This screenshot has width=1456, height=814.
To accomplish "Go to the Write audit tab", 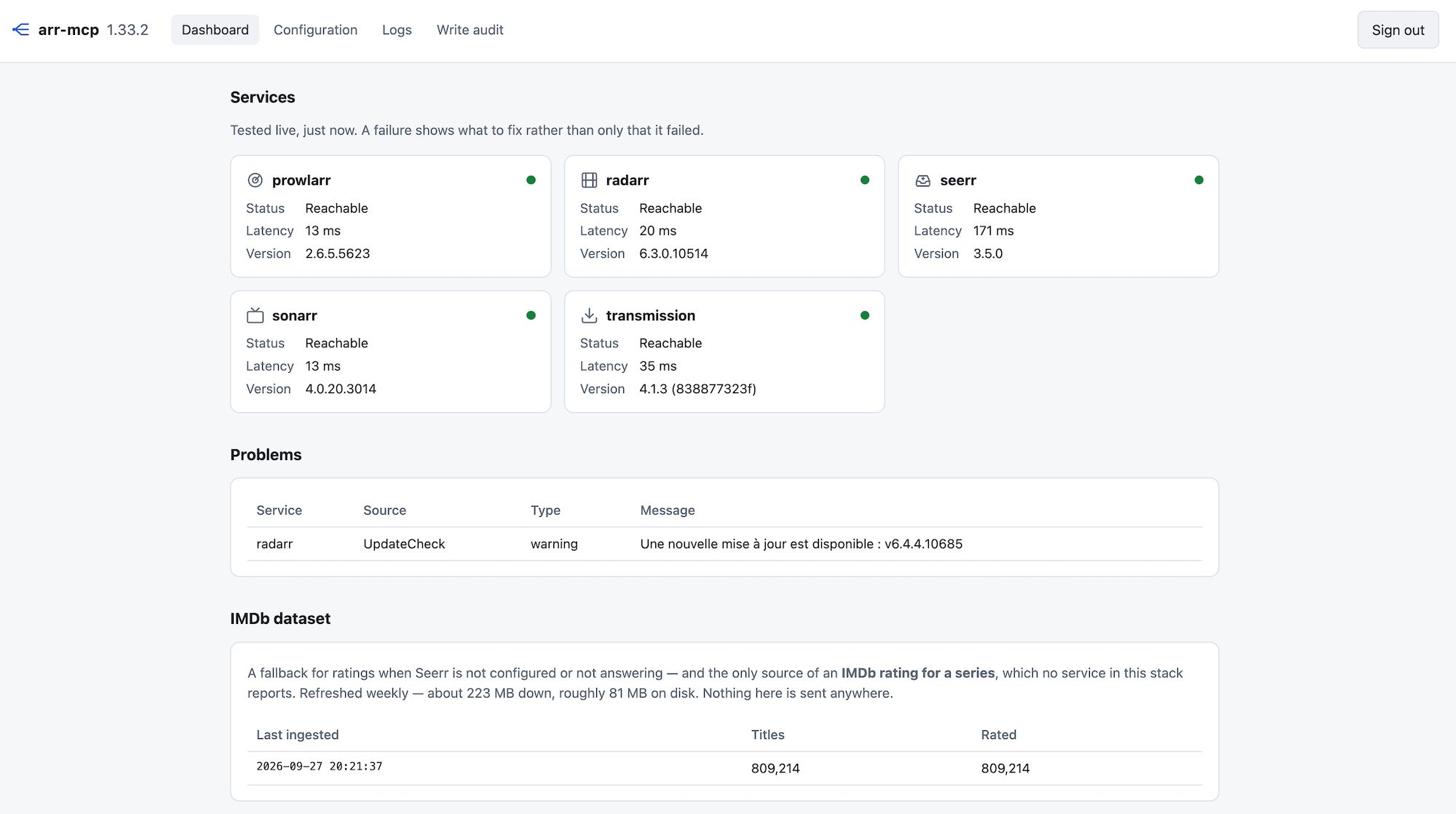I will [x=470, y=30].
